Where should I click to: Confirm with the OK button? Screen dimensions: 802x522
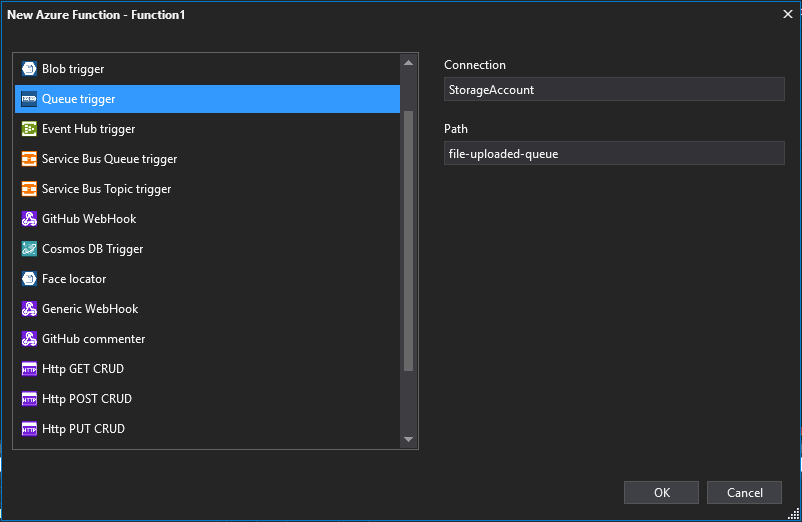pyautogui.click(x=661, y=492)
